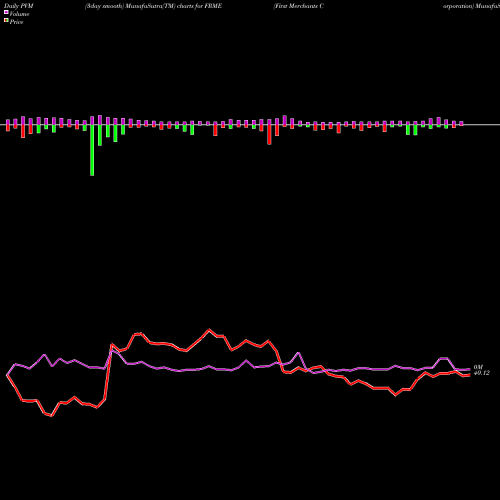Select the Volume legend label
The image size is (500, 500).
click(x=19, y=14)
